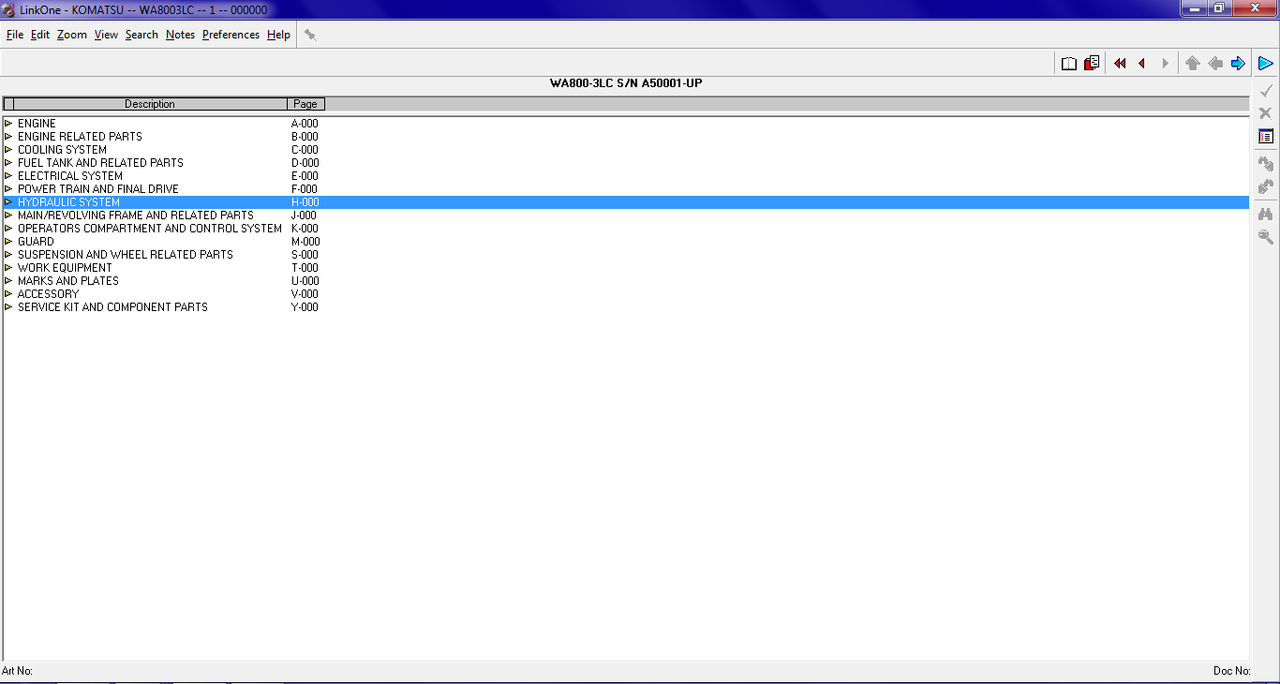
Task: Click the Page column header
Action: [306, 104]
